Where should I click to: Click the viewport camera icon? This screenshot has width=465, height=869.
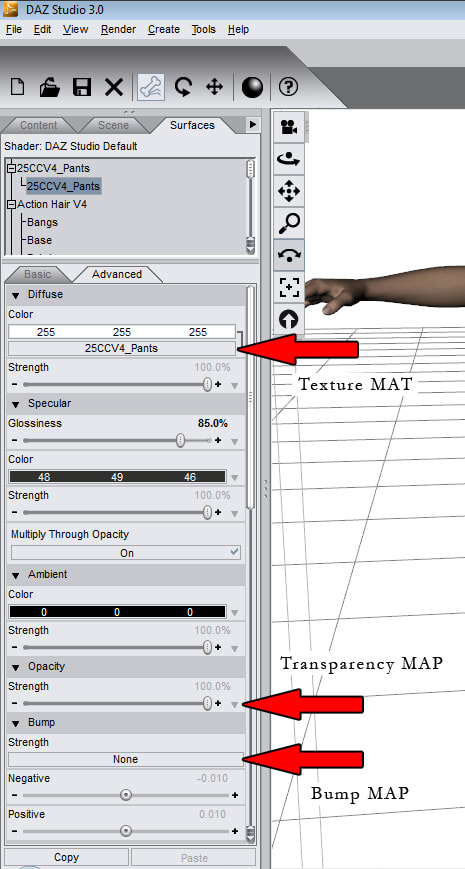tap(289, 127)
